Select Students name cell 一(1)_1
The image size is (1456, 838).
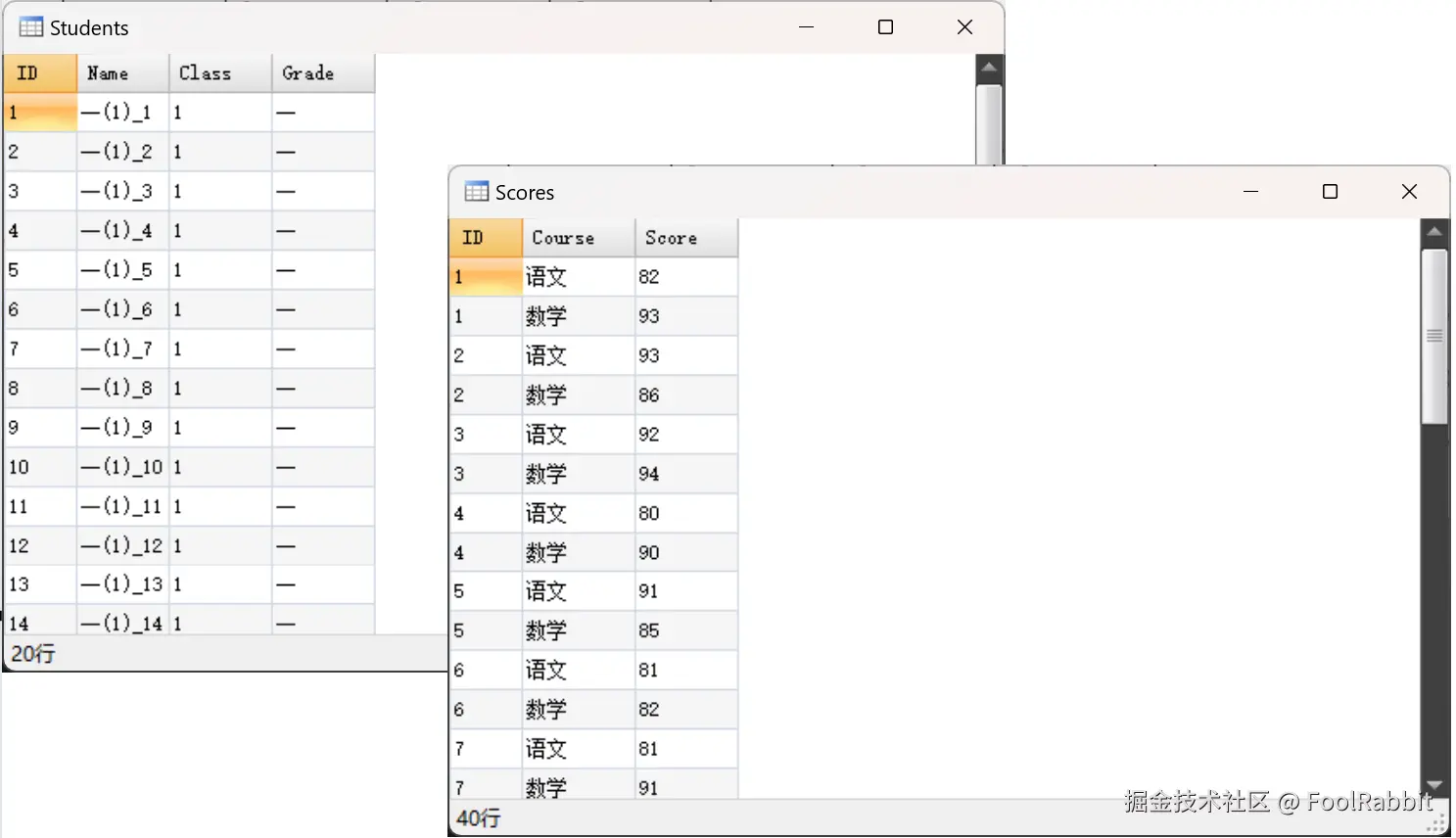pyautogui.click(x=122, y=113)
